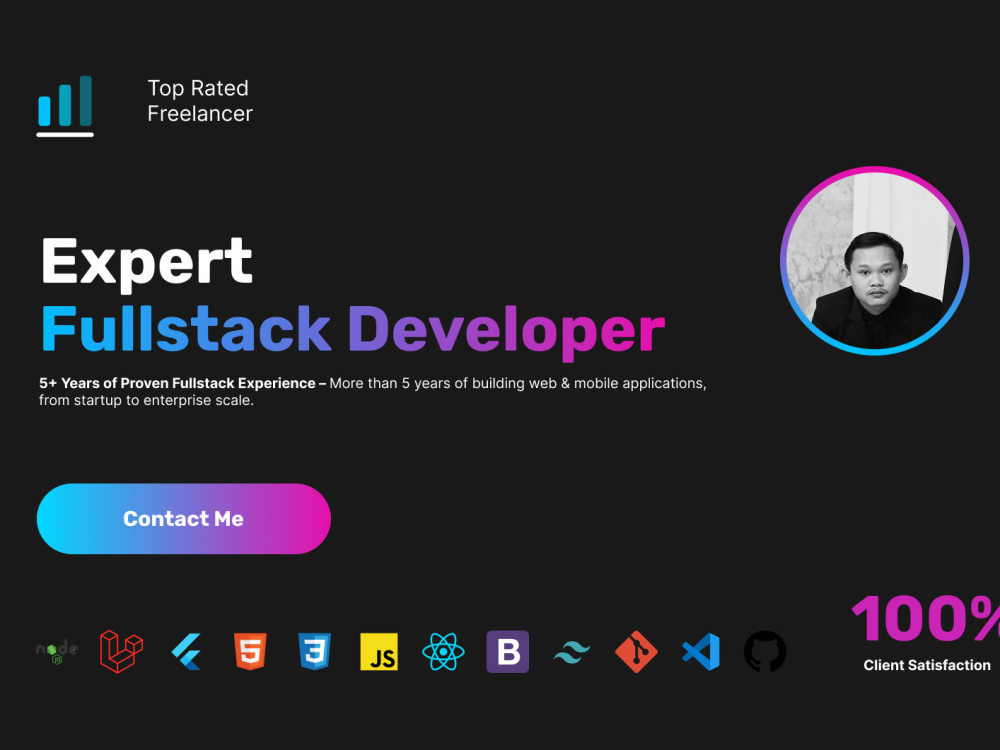Click the purple Bootstrap B icon
Image resolution: width=1000 pixels, height=750 pixels.
(508, 651)
